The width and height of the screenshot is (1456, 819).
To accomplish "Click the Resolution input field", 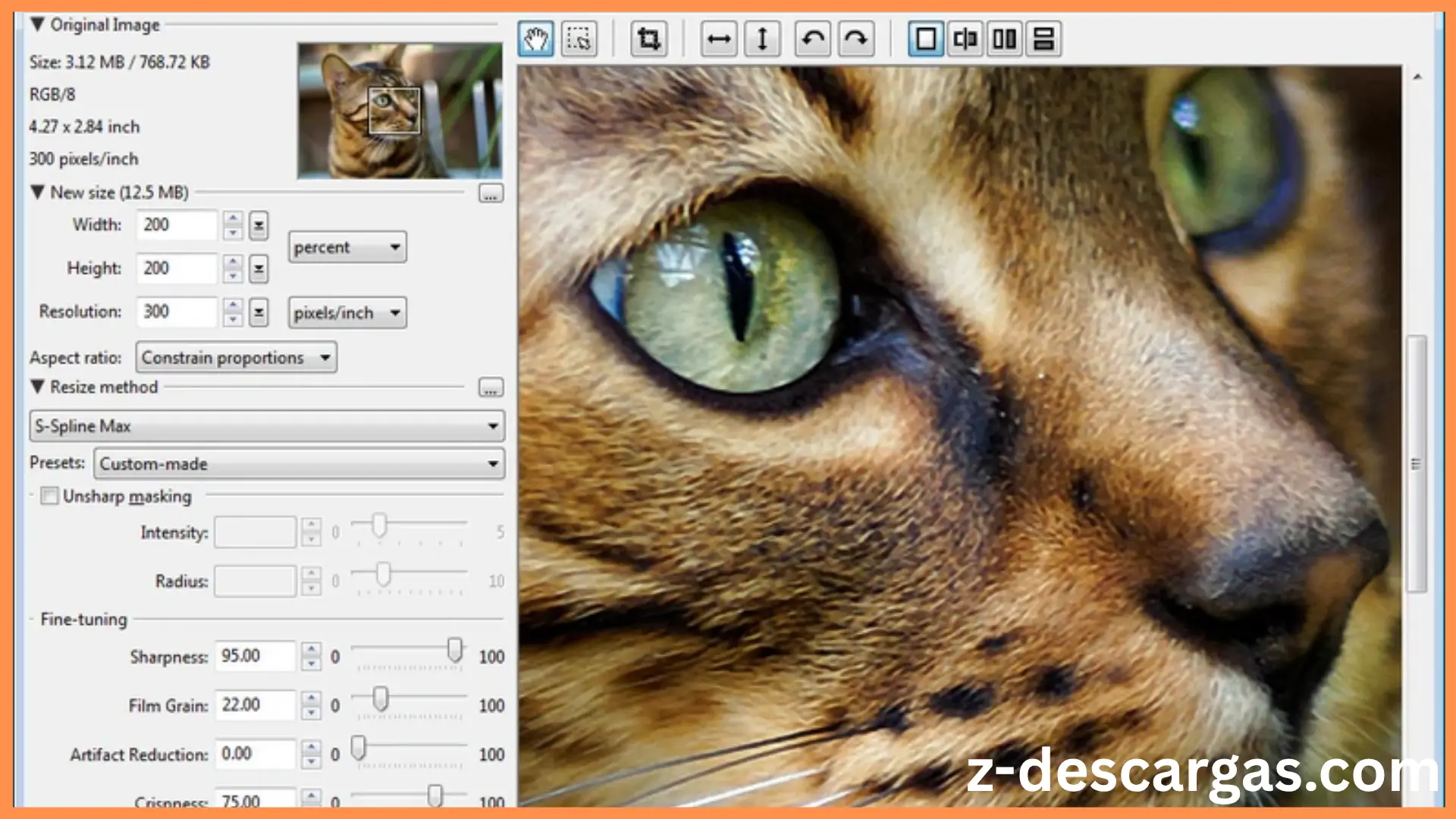I will point(177,312).
